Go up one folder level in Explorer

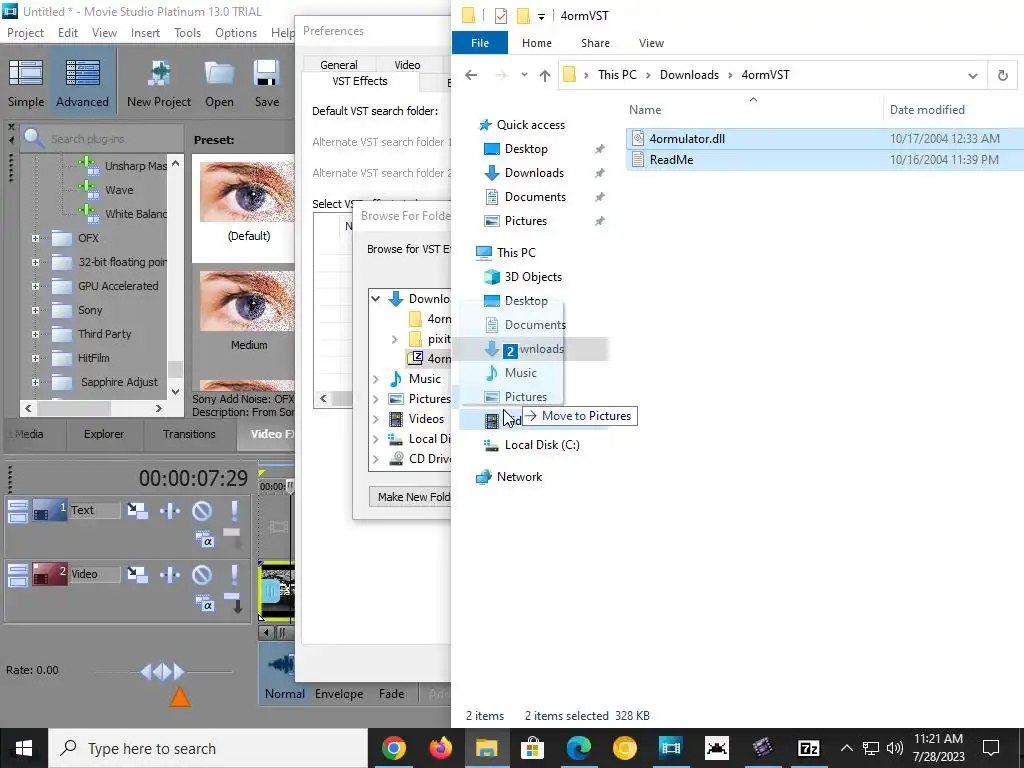pyautogui.click(x=545, y=75)
